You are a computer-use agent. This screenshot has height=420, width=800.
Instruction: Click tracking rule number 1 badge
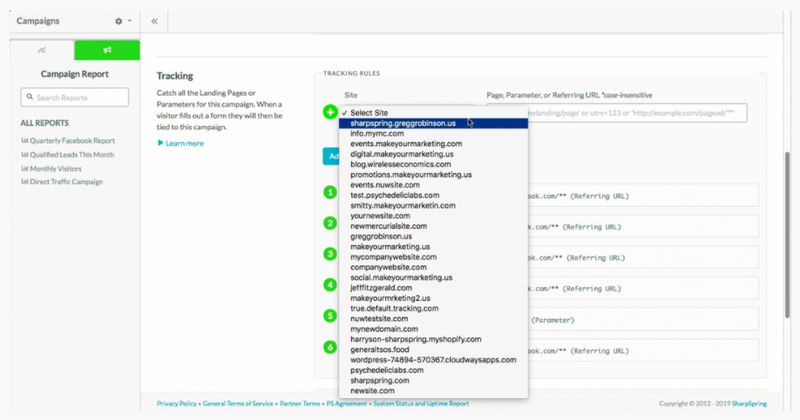[330, 192]
